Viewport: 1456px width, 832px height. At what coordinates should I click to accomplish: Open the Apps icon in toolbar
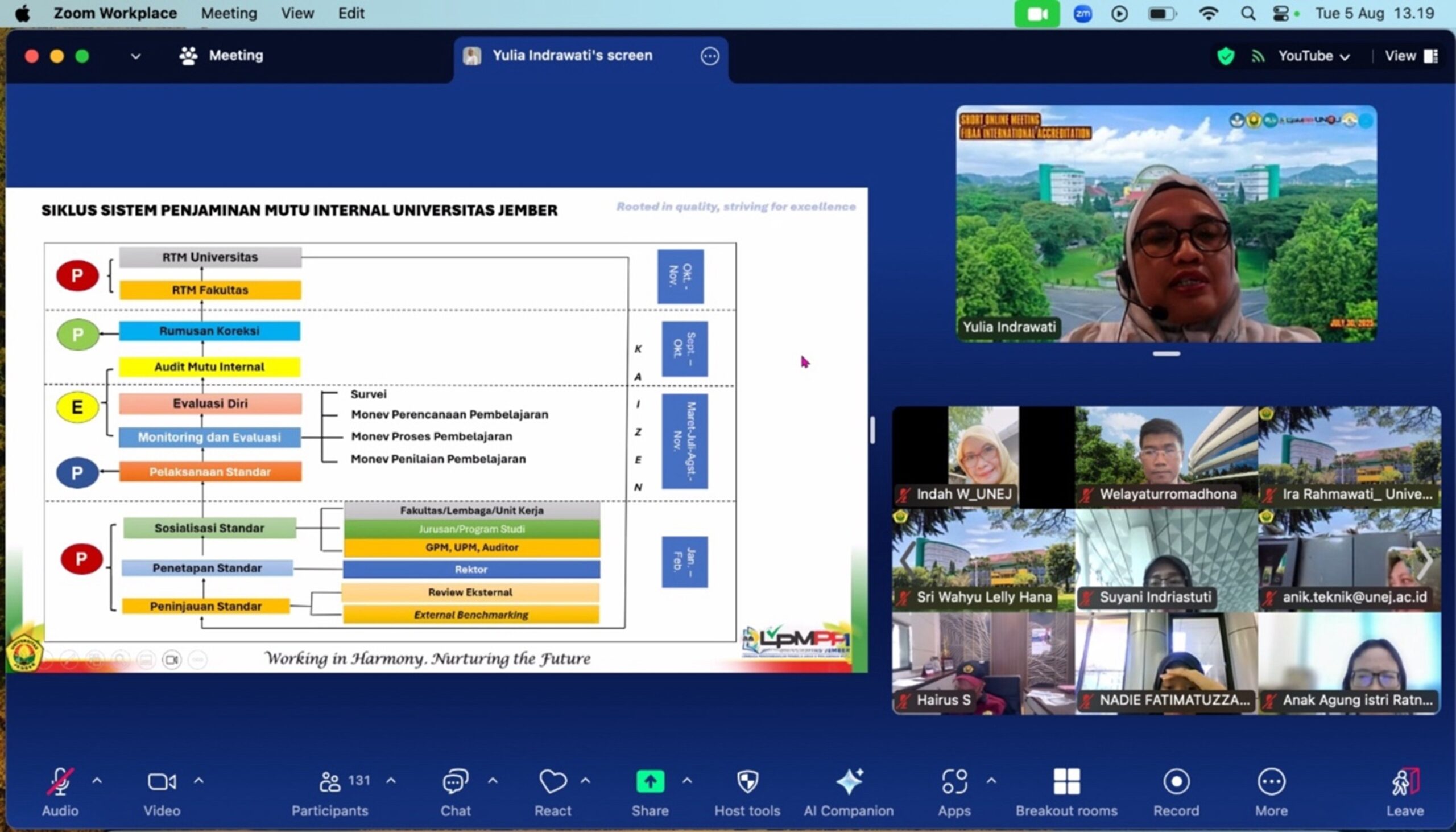[954, 782]
